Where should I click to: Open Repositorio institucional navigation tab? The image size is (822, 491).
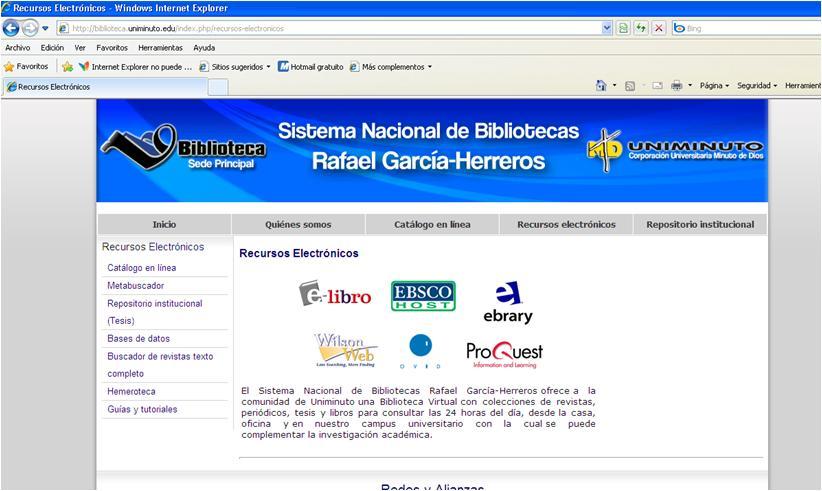700,224
